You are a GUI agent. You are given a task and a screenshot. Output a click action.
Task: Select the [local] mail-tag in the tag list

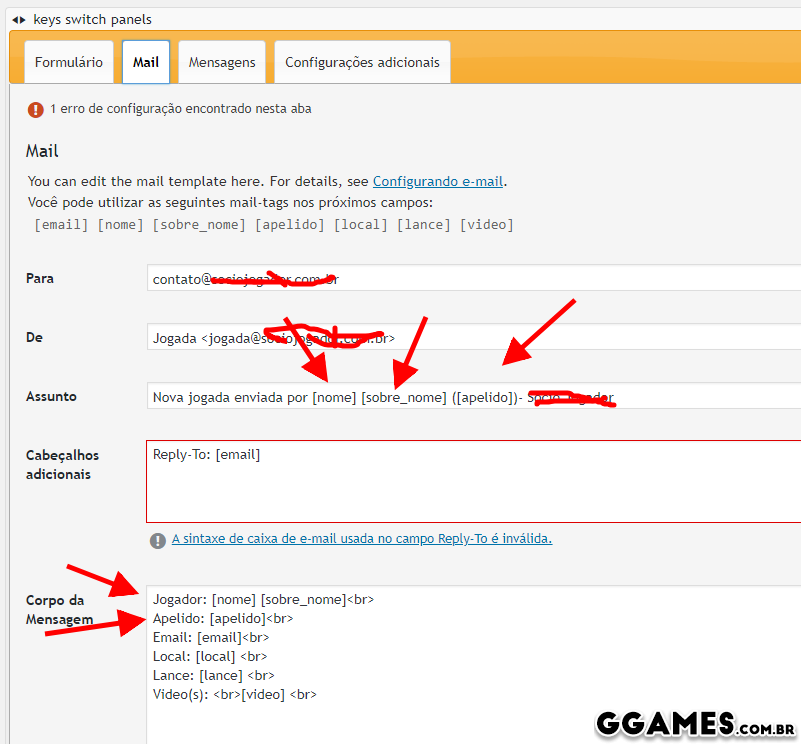pyautogui.click(x=361, y=225)
